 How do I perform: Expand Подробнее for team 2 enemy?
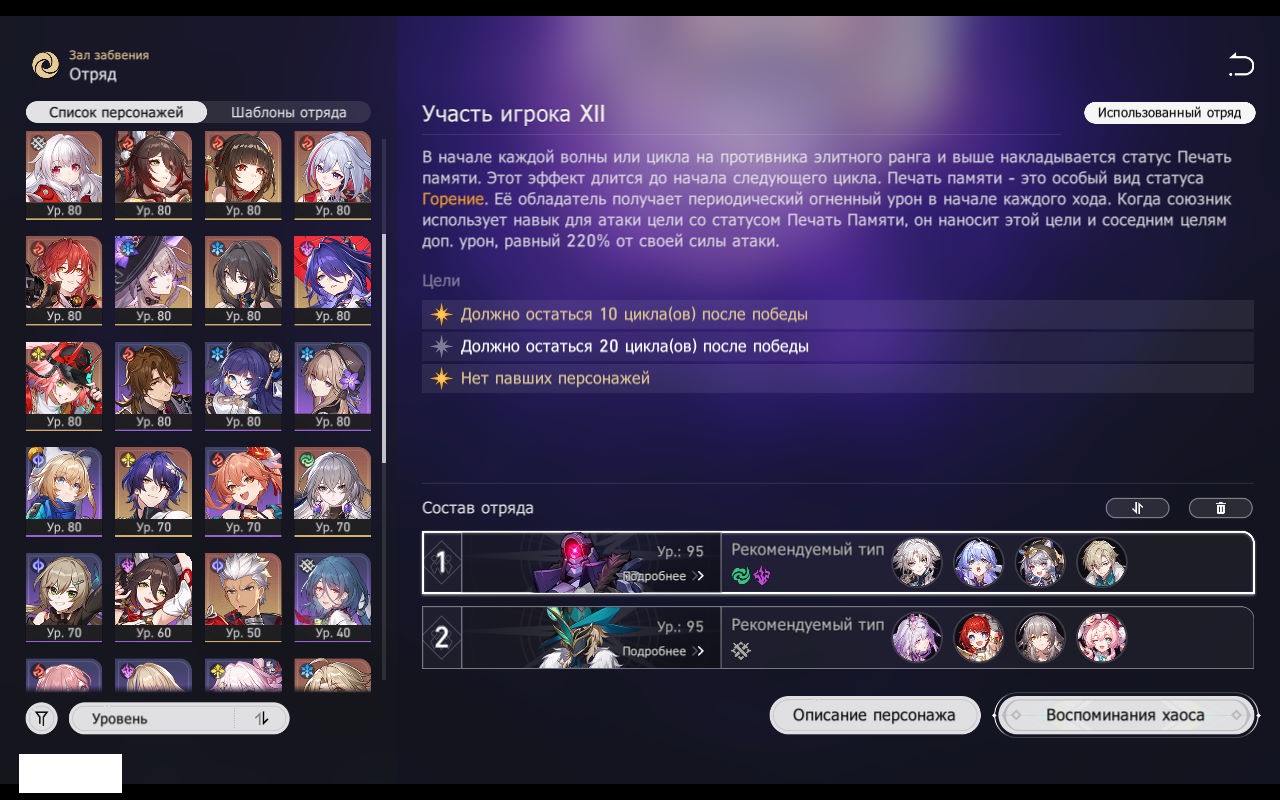coord(663,651)
